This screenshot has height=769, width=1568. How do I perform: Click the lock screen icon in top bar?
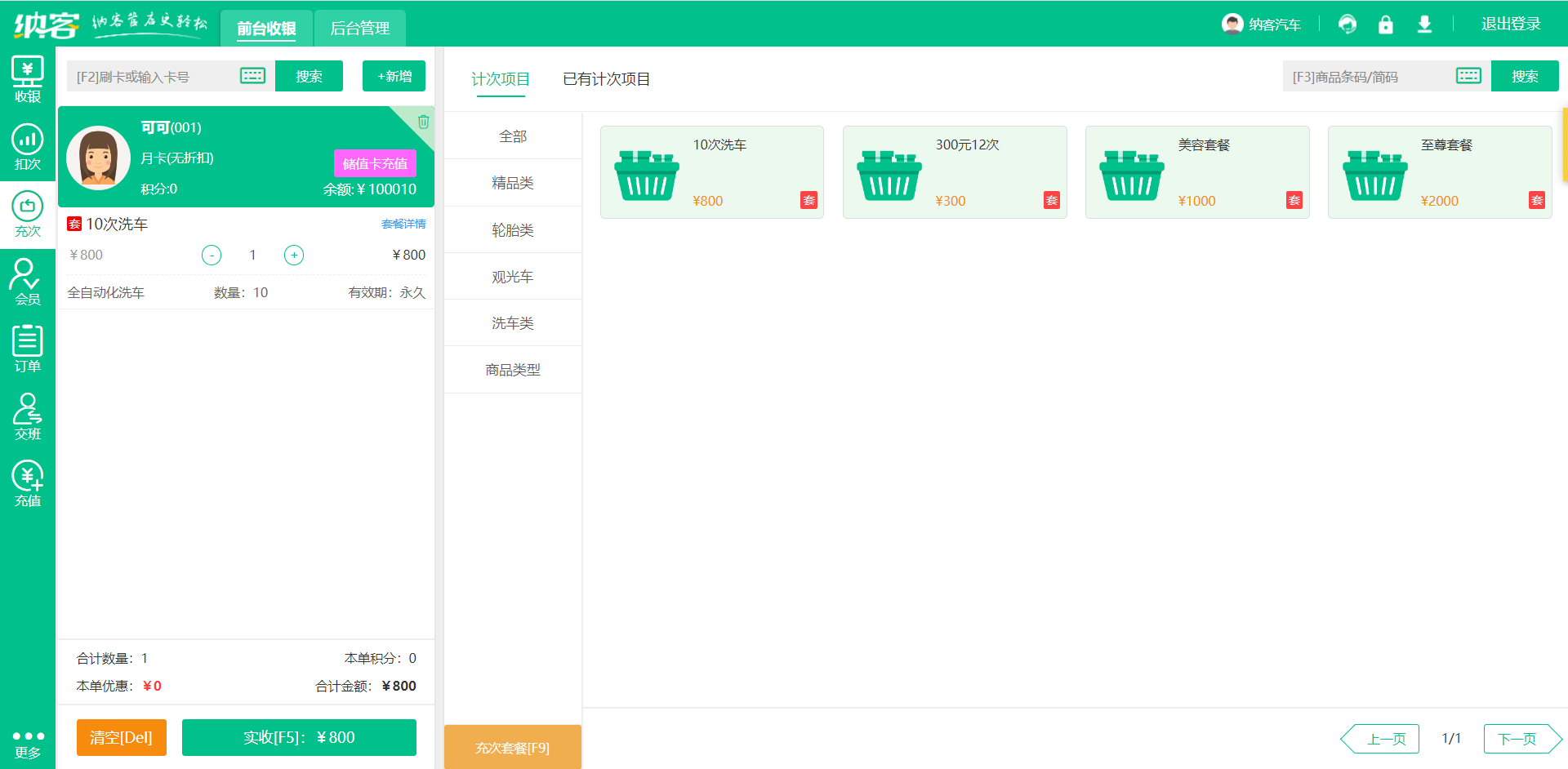coord(1385,24)
